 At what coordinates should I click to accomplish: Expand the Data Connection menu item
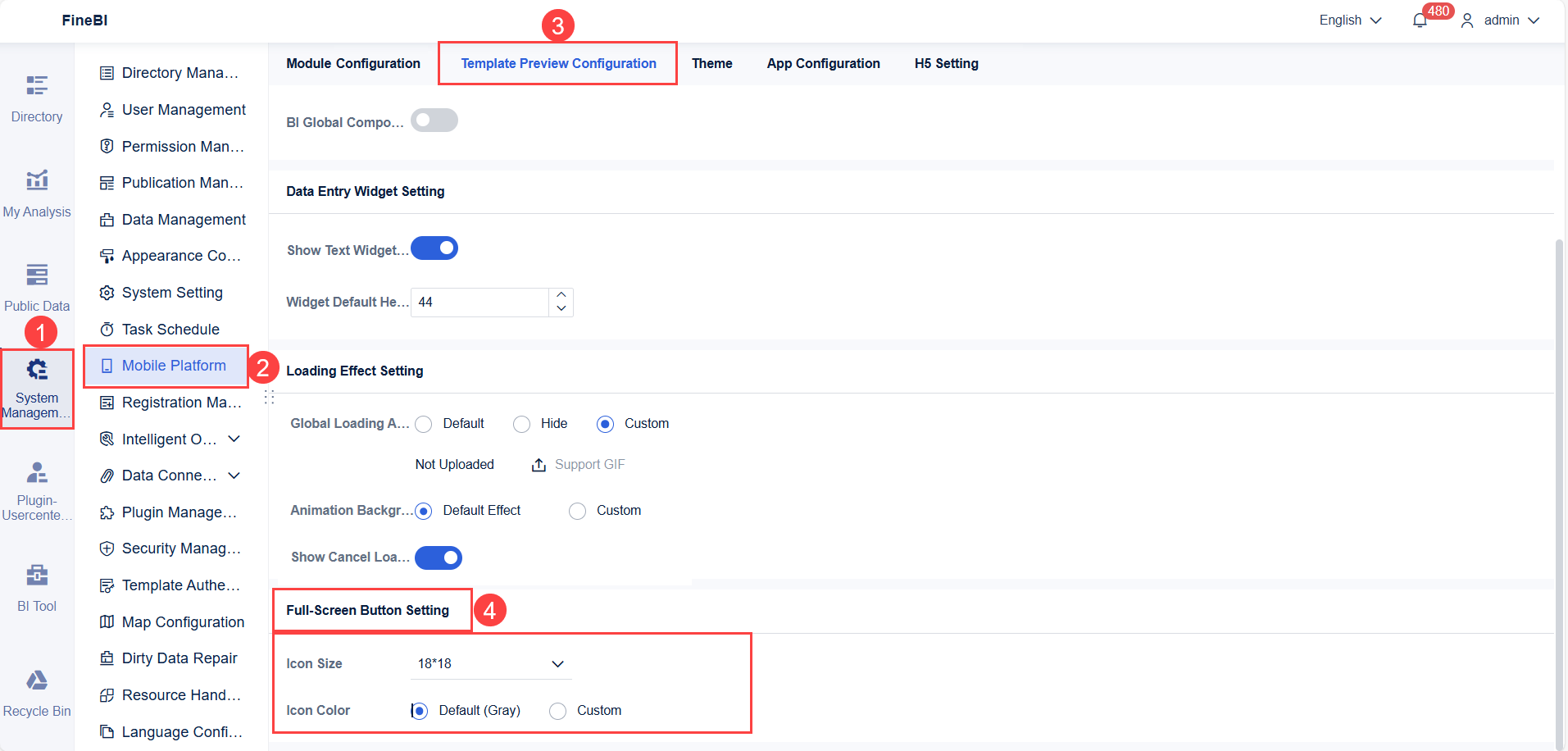[235, 476]
